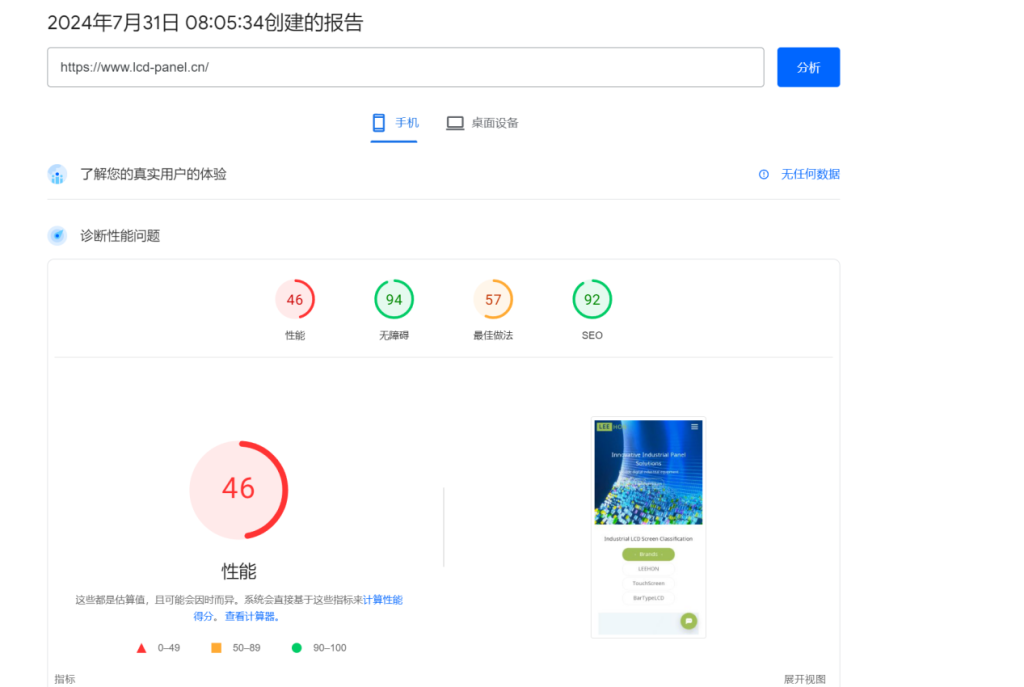Click the phone icon in 手机 tab
This screenshot has height=687, width=1024.
click(x=379, y=123)
